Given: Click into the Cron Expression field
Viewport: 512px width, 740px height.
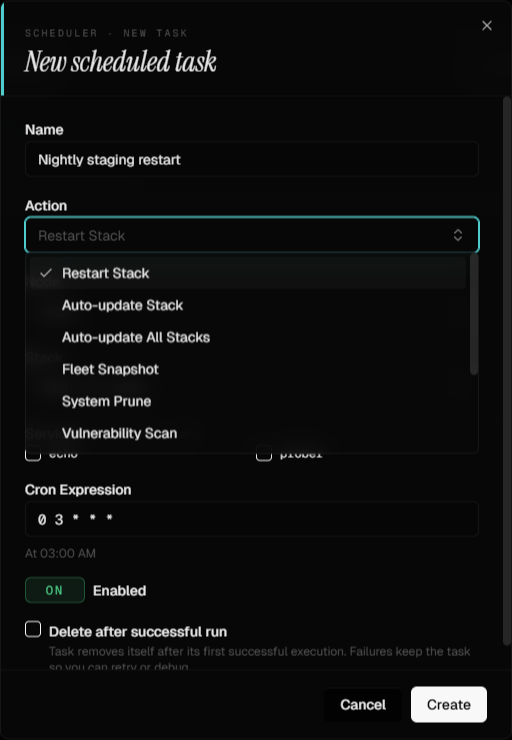Looking at the screenshot, I should 252,519.
